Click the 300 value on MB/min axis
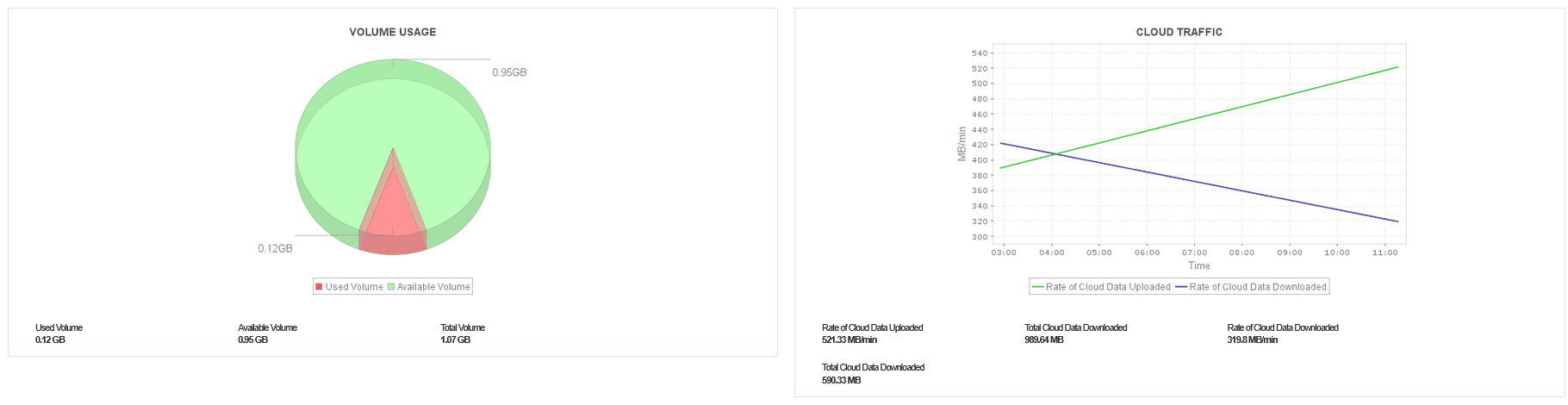The width and height of the screenshot is (1568, 405). coord(980,237)
